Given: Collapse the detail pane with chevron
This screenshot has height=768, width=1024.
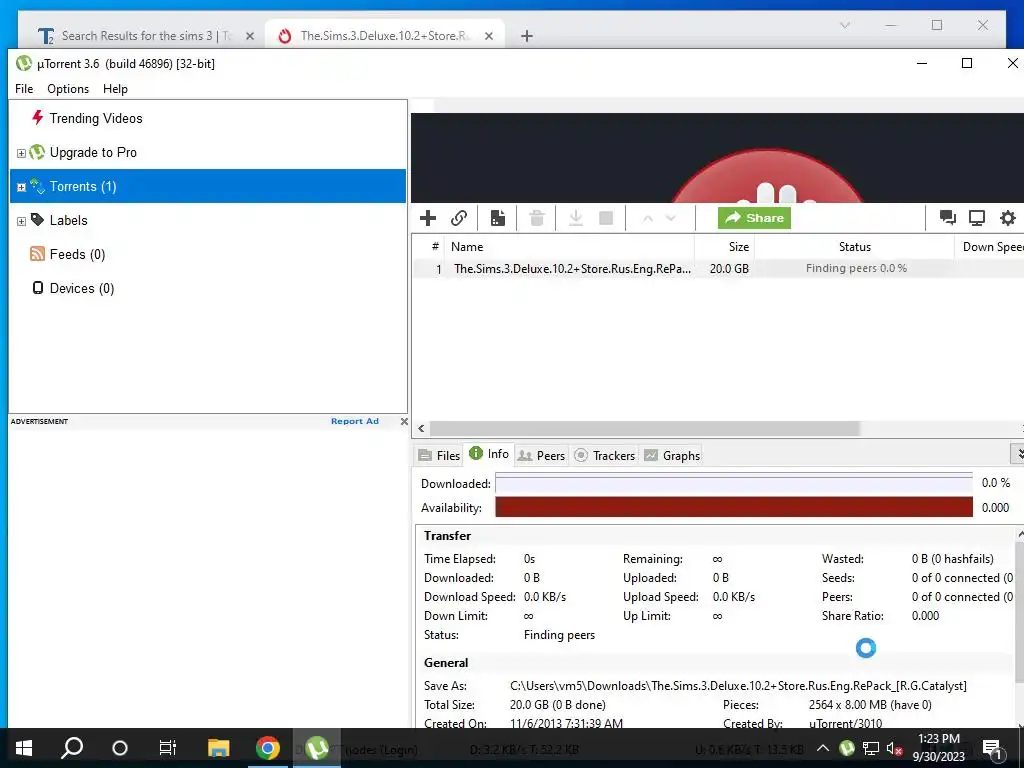Looking at the screenshot, I should point(1017,453).
